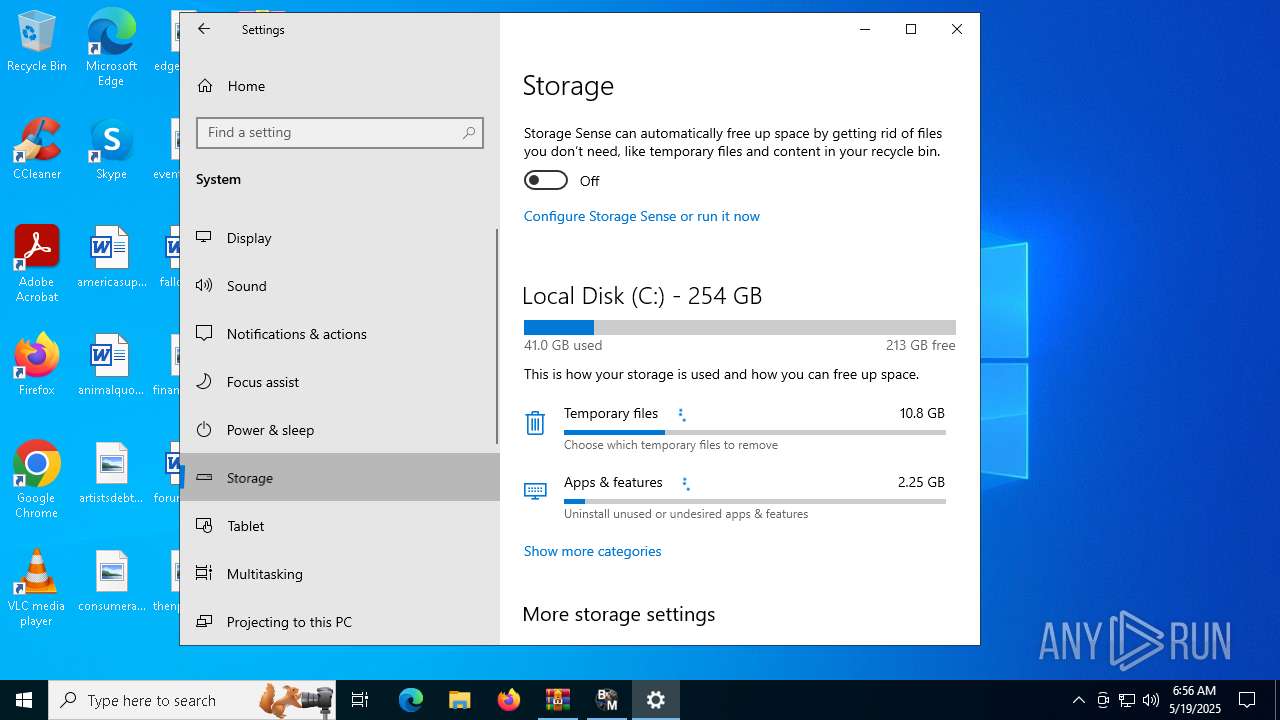This screenshot has height=720, width=1280.
Task: Open Focus assist settings
Action: 340,382
